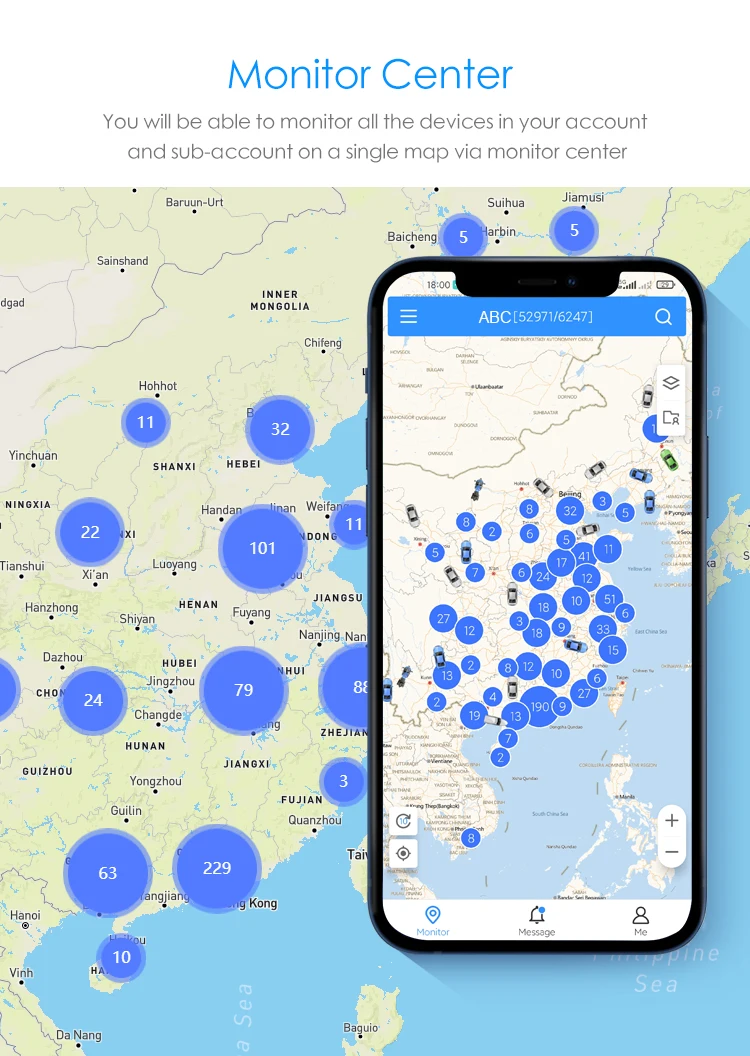Image resolution: width=750 pixels, height=1056 pixels.
Task: Expand the 190 device cluster on phone map
Action: [x=540, y=706]
